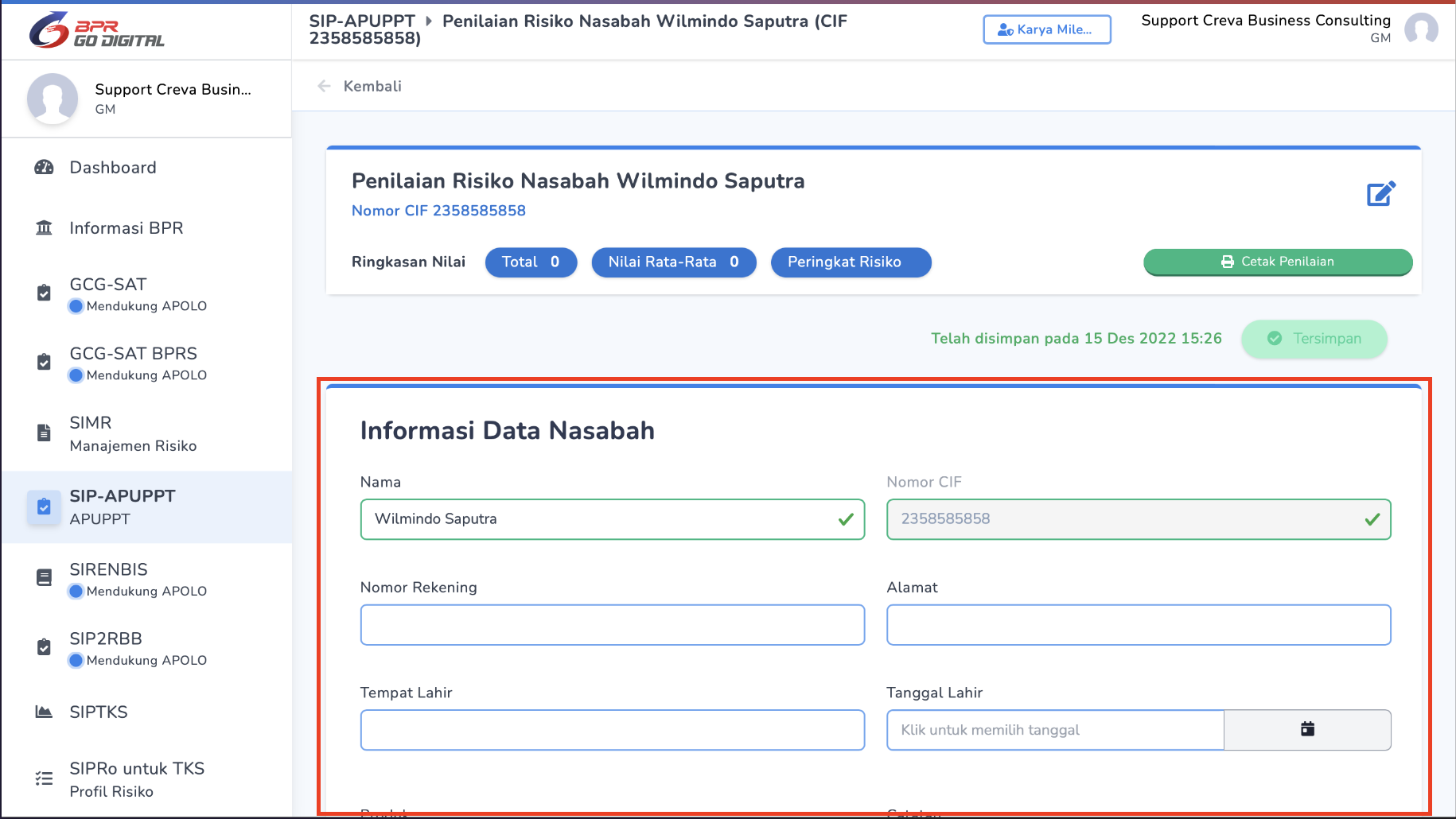Click the sidebar profile avatar

(53, 99)
